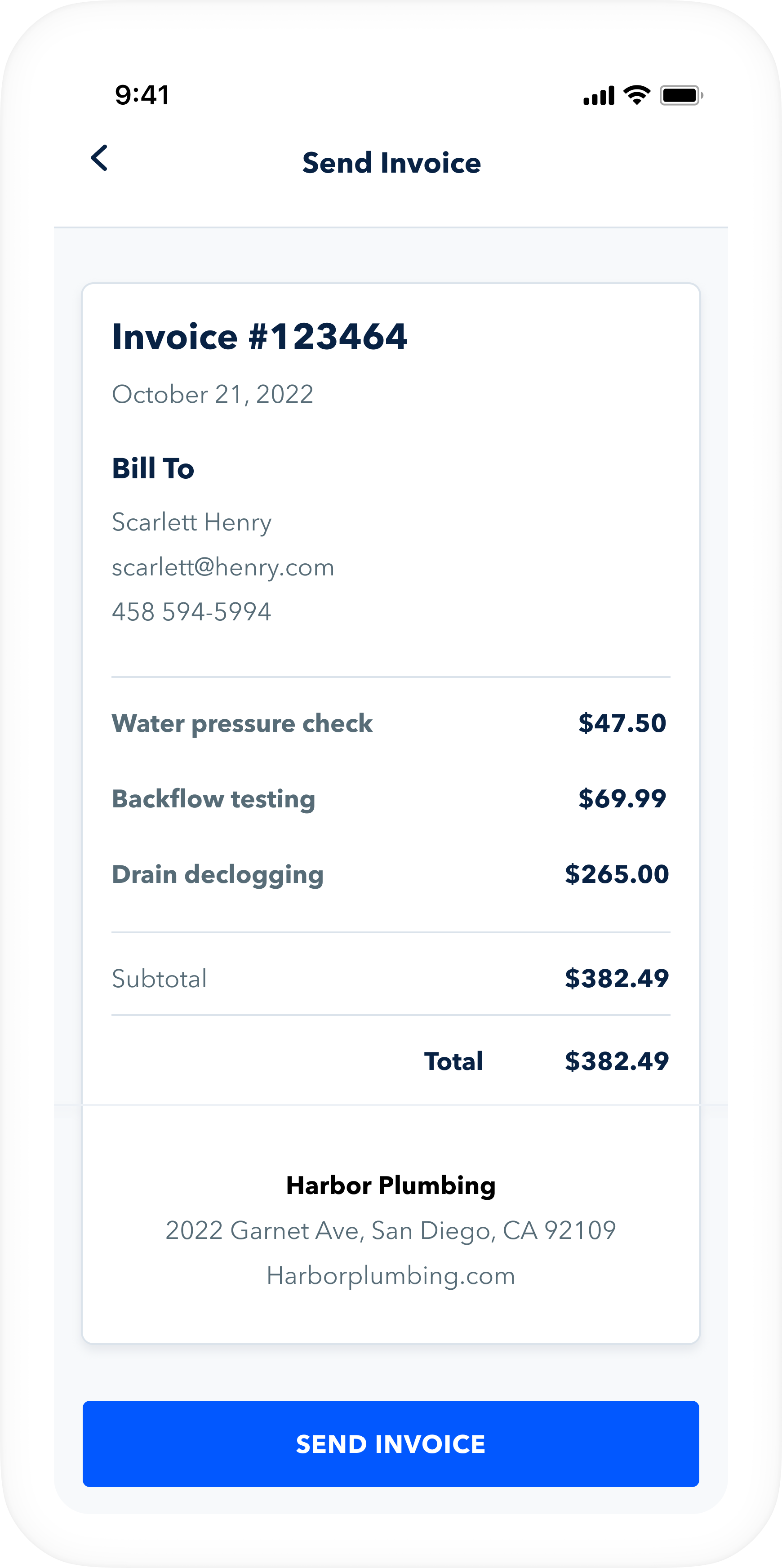This screenshot has height=1568, width=782.
Task: Tap the Wi-Fi status icon
Action: click(637, 94)
